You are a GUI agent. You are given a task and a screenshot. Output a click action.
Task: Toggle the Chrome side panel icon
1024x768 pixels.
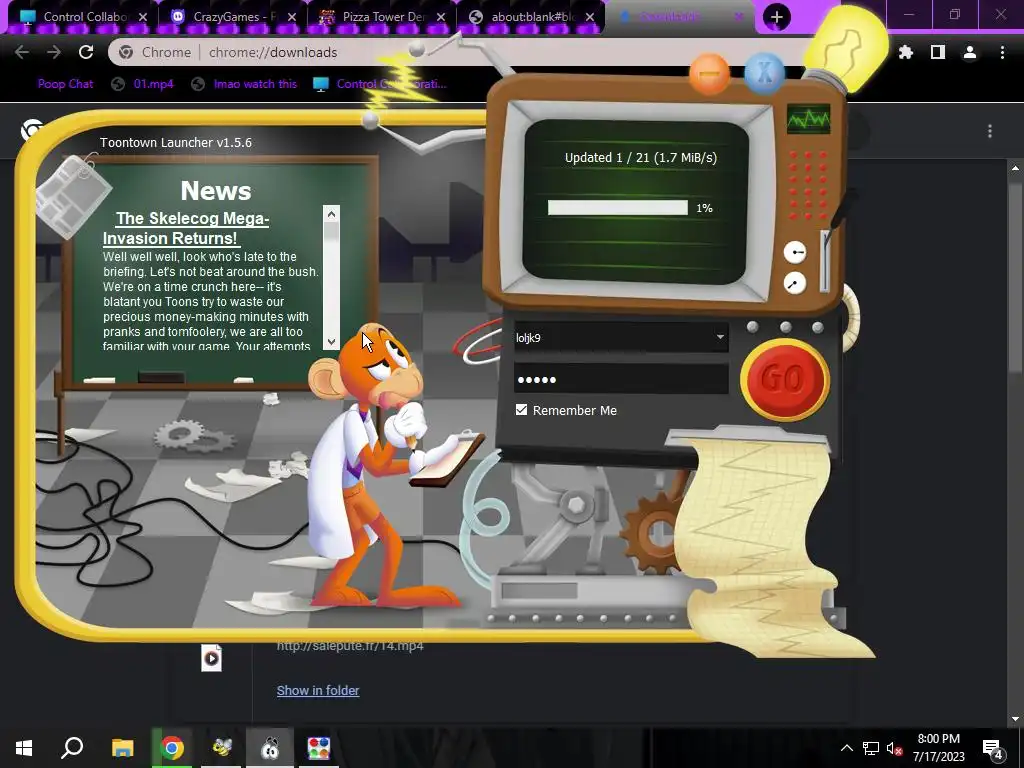point(938,52)
